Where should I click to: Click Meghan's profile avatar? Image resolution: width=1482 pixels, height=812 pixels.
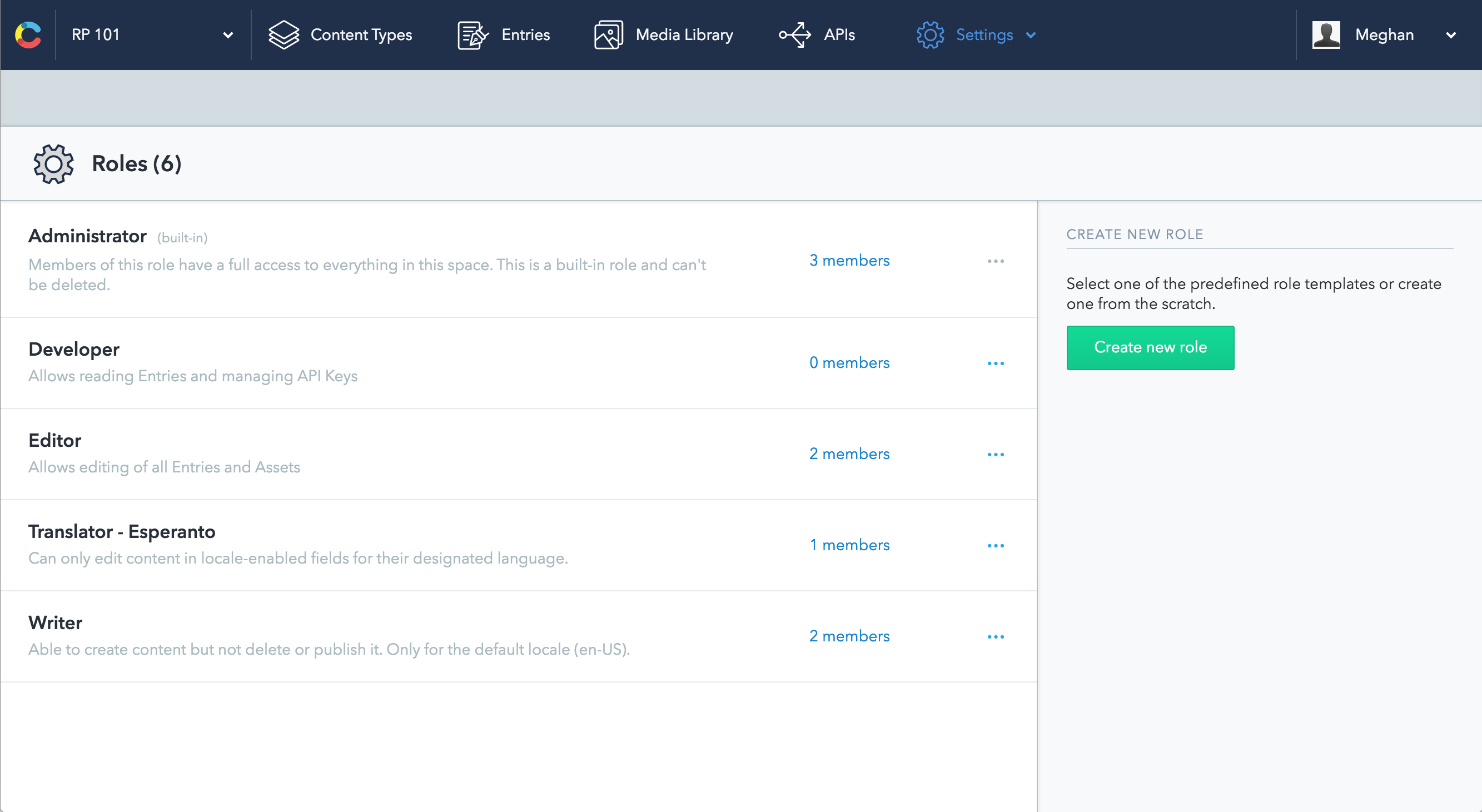point(1325,35)
